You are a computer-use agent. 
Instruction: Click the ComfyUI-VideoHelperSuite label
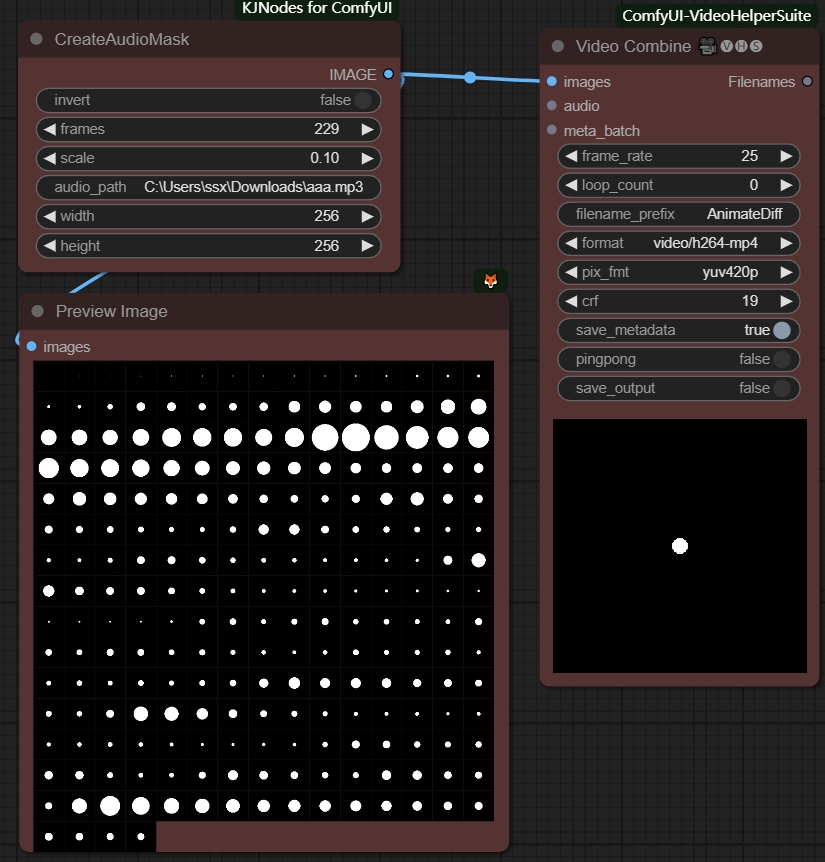point(716,15)
